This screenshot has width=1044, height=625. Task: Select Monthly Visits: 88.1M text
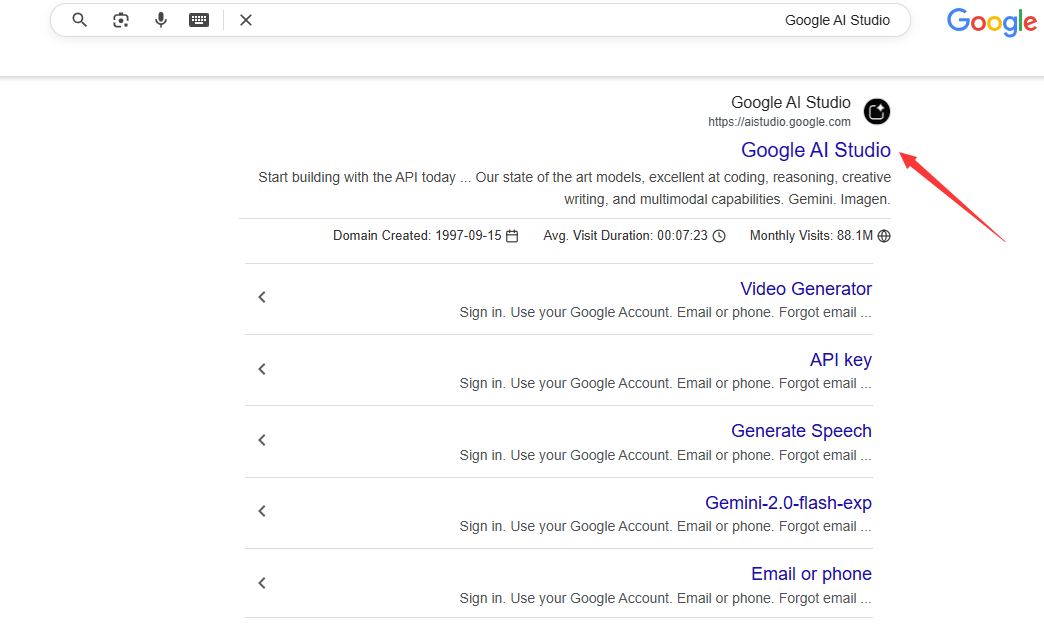(811, 236)
